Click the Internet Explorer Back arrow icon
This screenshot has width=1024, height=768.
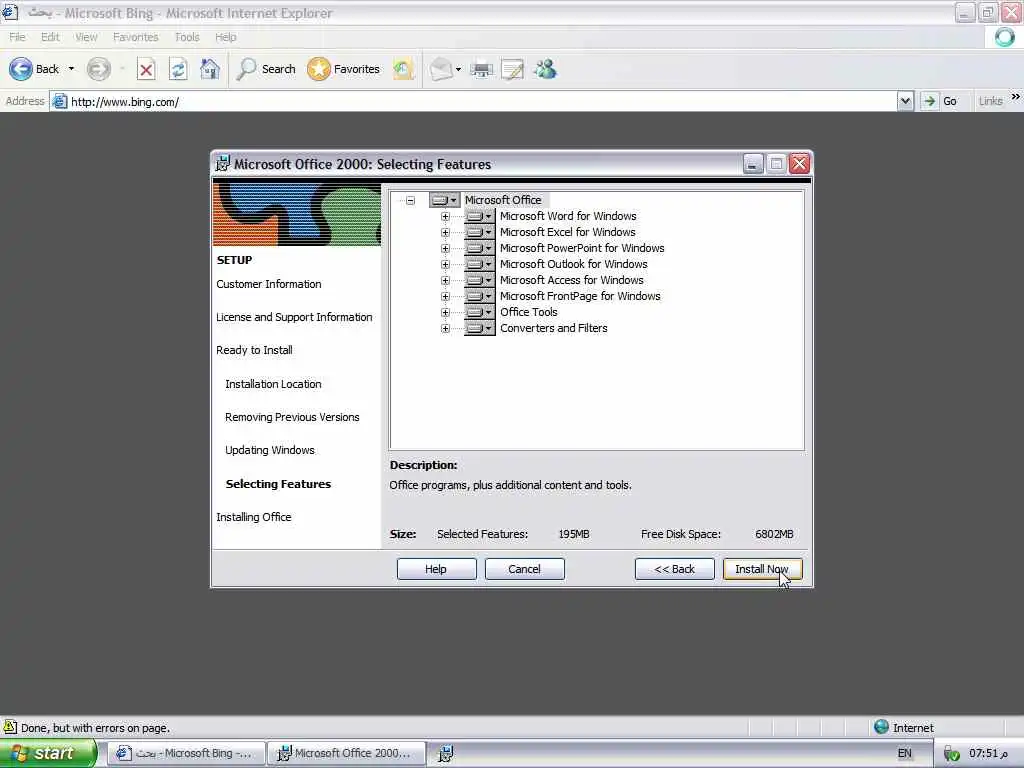click(21, 69)
